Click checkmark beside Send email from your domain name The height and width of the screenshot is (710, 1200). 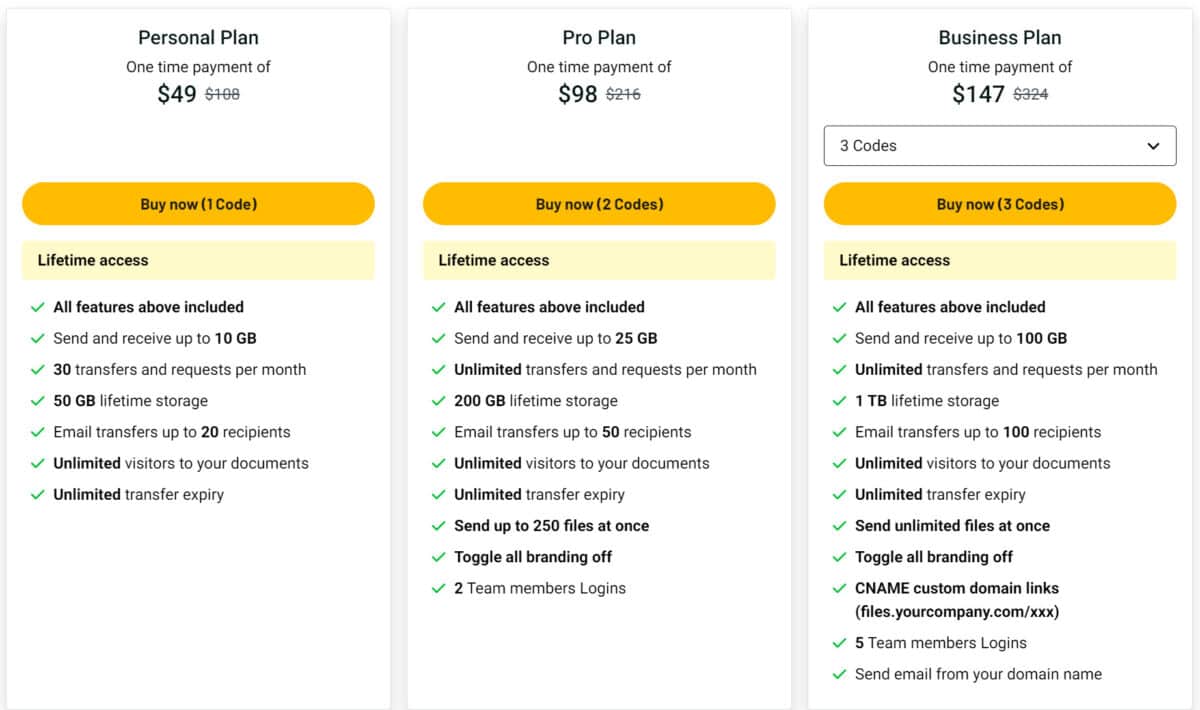839,674
